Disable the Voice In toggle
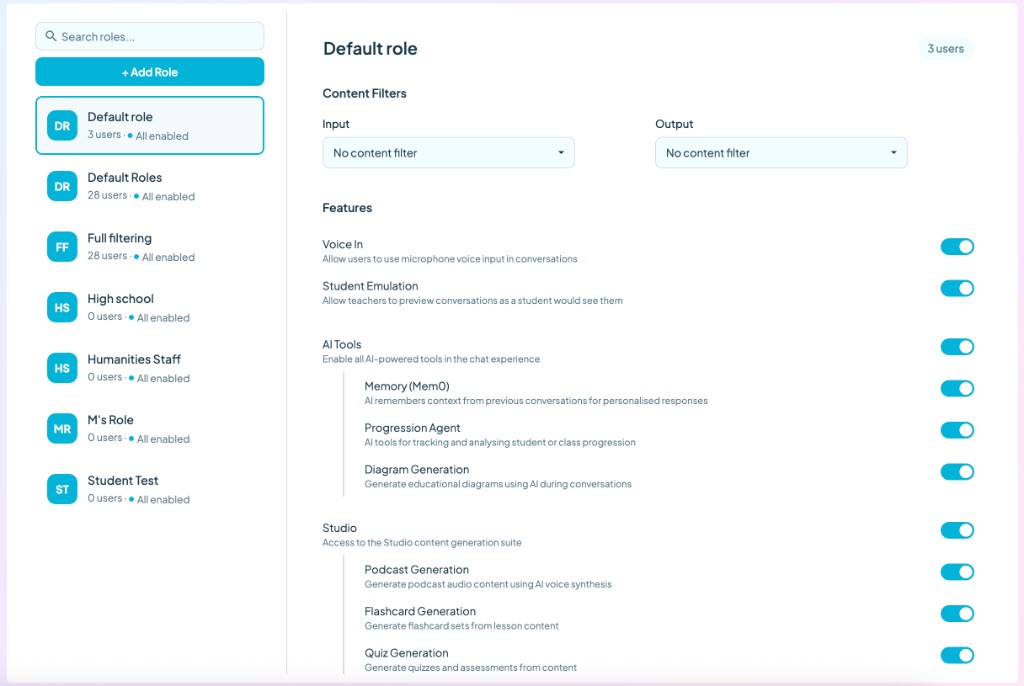Image resolution: width=1024 pixels, height=686 pixels. (957, 246)
